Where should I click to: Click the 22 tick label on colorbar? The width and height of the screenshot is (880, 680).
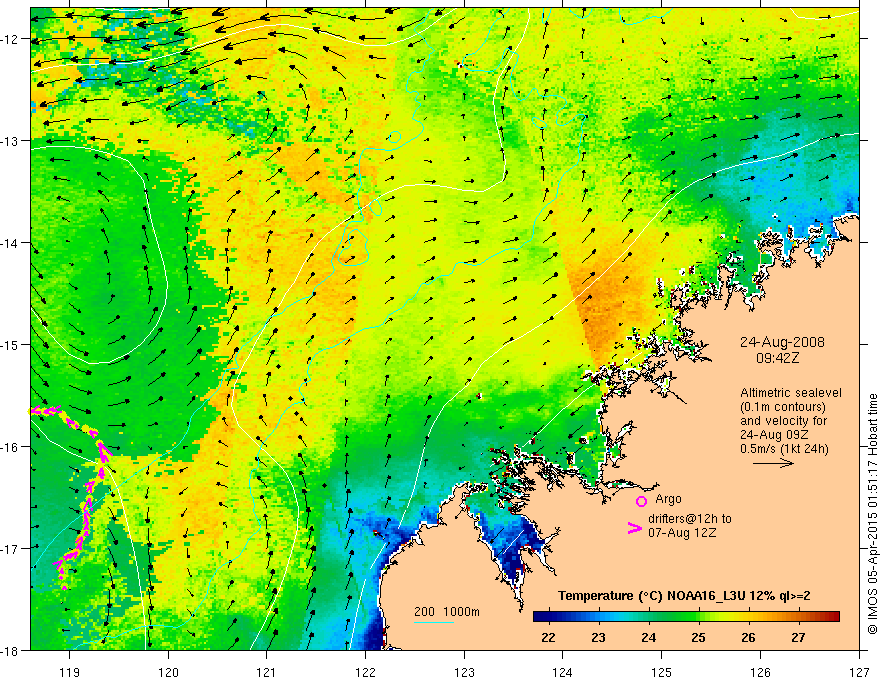tap(548, 637)
